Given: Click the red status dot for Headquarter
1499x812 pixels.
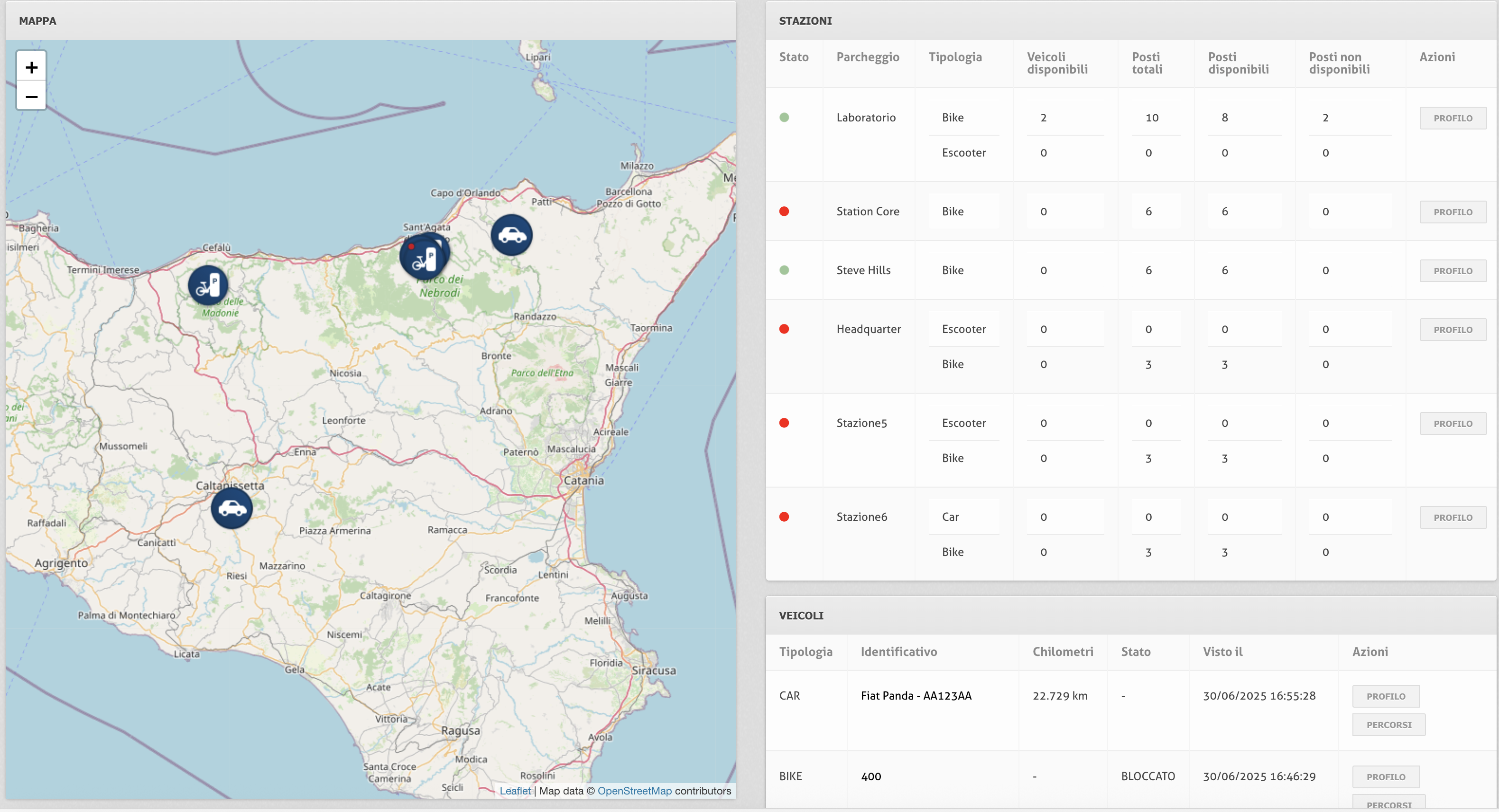Looking at the screenshot, I should [x=784, y=329].
